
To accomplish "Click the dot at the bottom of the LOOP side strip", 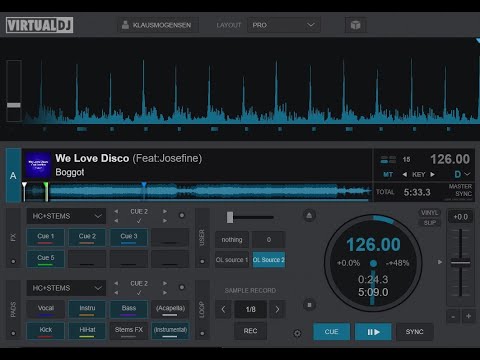I will tap(202, 333).
